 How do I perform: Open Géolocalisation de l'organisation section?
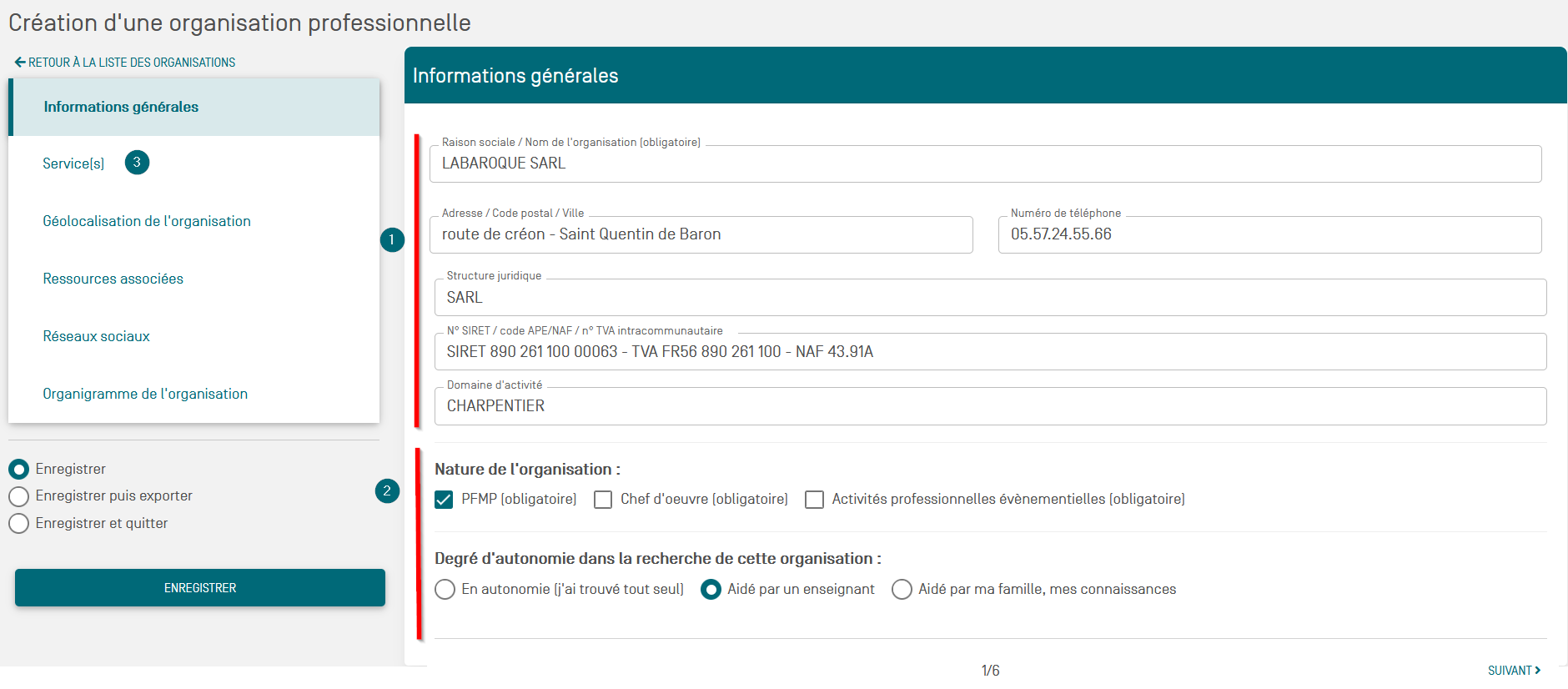[147, 221]
